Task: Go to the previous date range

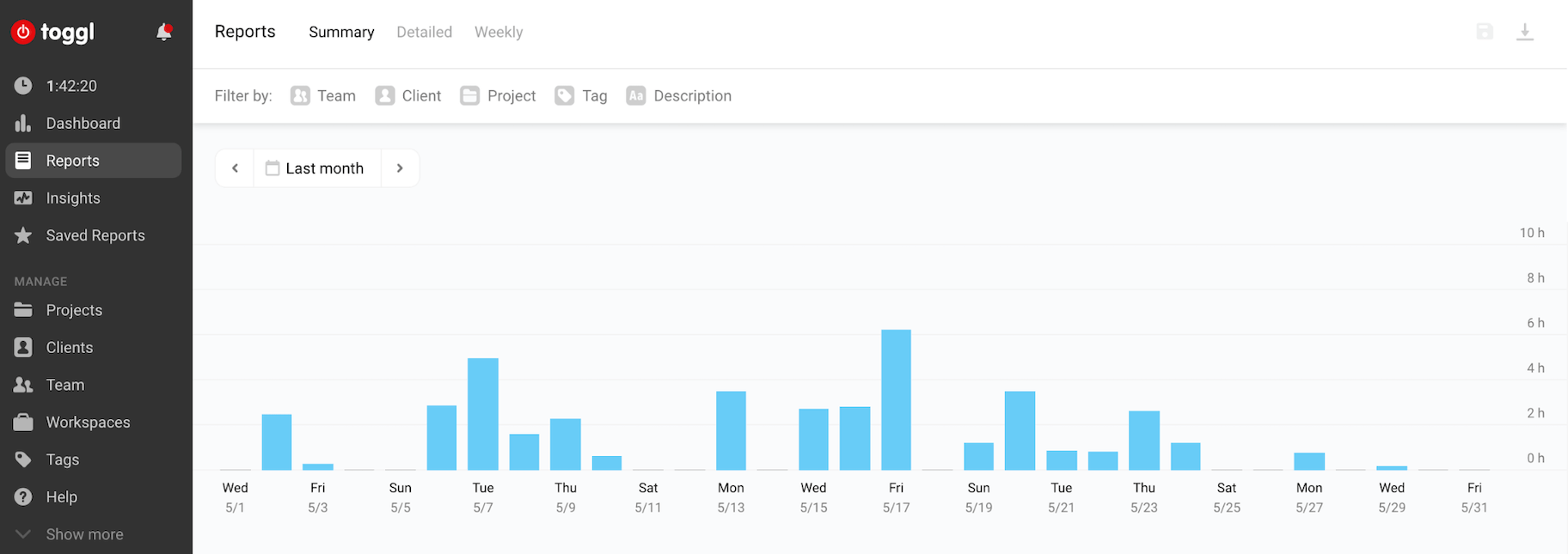Action: tap(235, 168)
